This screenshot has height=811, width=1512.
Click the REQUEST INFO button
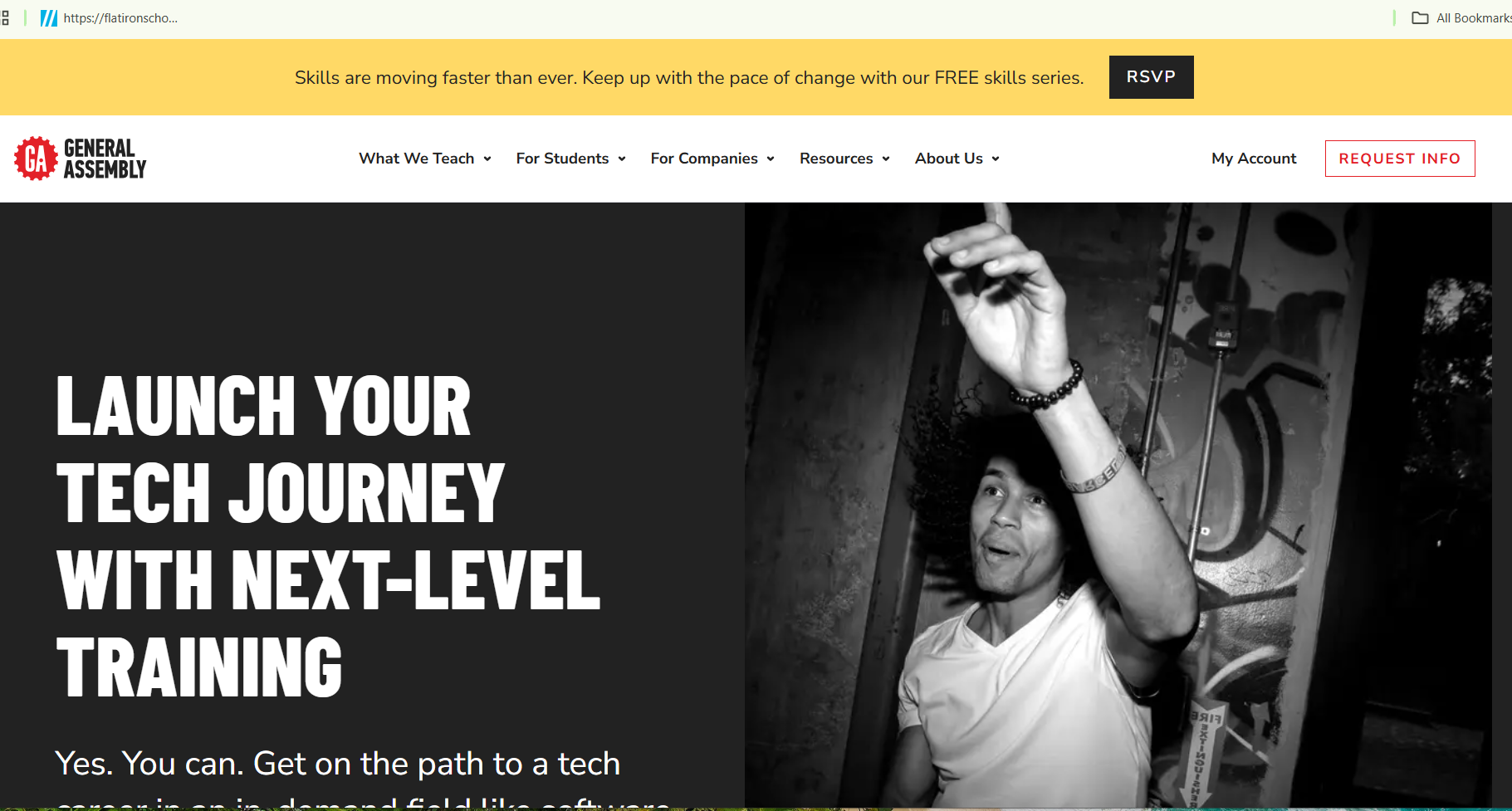click(x=1400, y=159)
